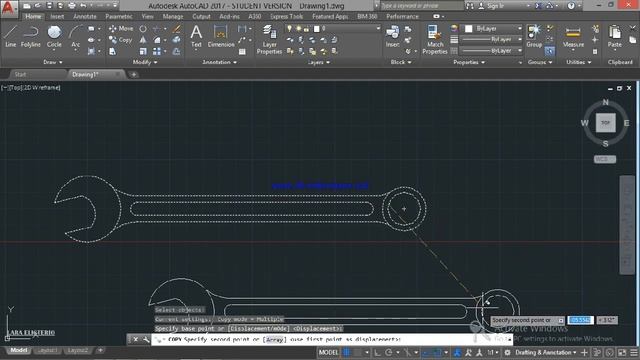Screen dimensions: 640x360
Task: Click the Erase tool icon
Action: [176, 29]
